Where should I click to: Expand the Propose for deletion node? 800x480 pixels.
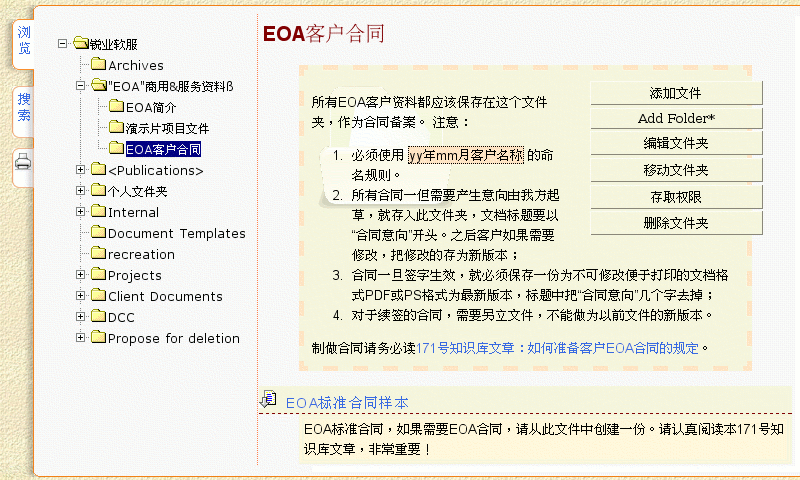(80, 338)
